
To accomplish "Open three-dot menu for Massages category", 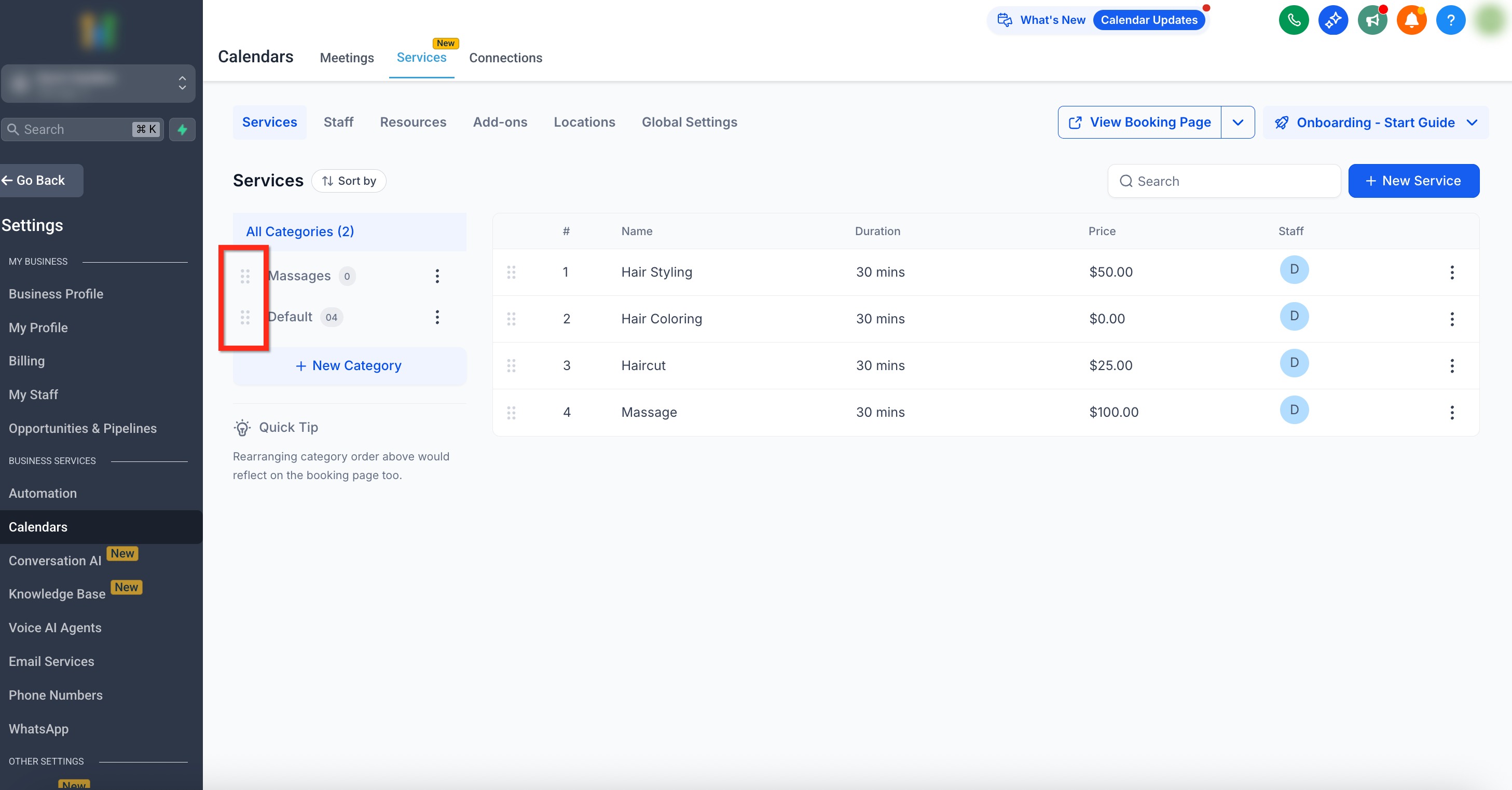I will coord(437,276).
